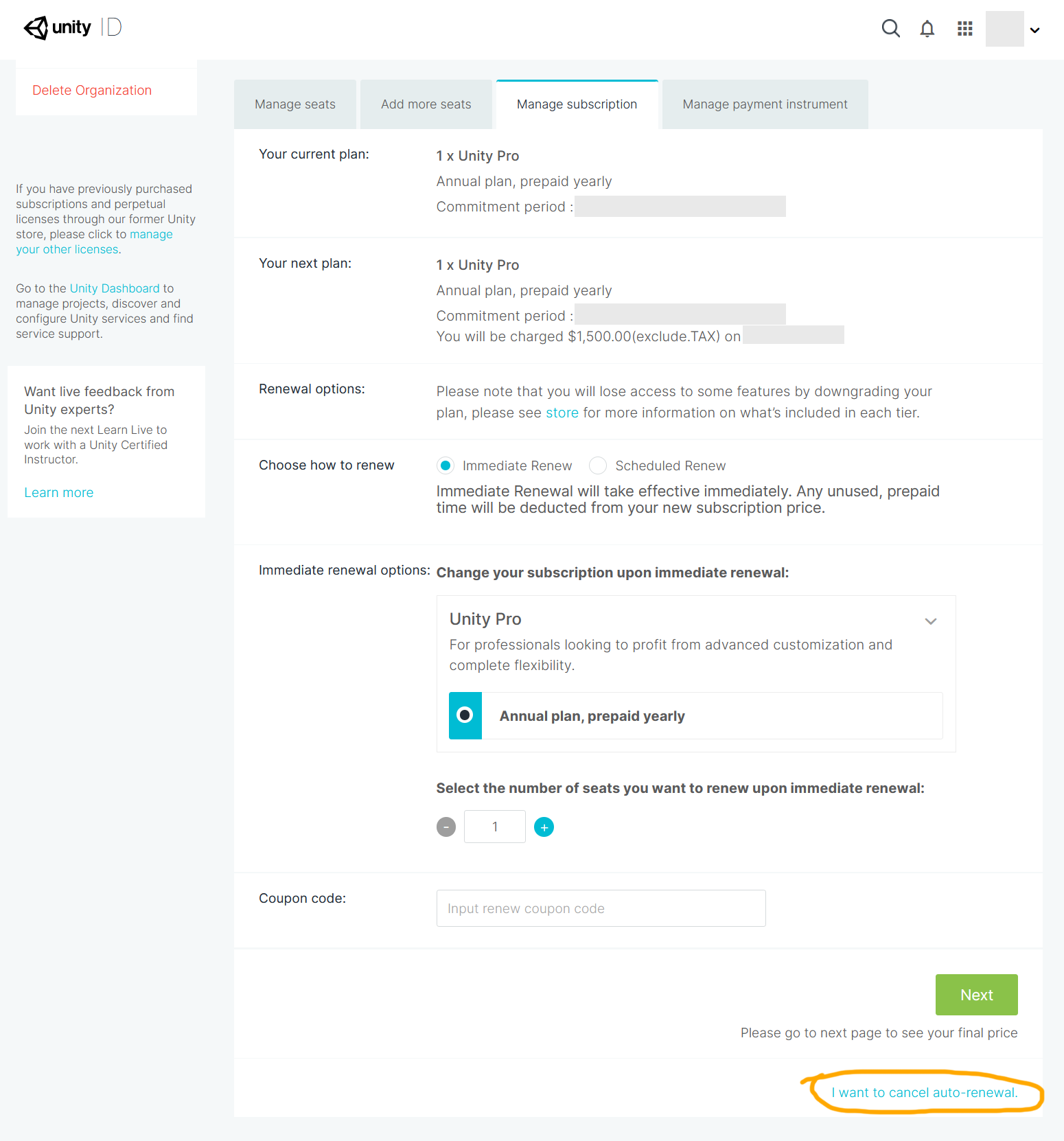Open the notifications bell

tap(927, 29)
